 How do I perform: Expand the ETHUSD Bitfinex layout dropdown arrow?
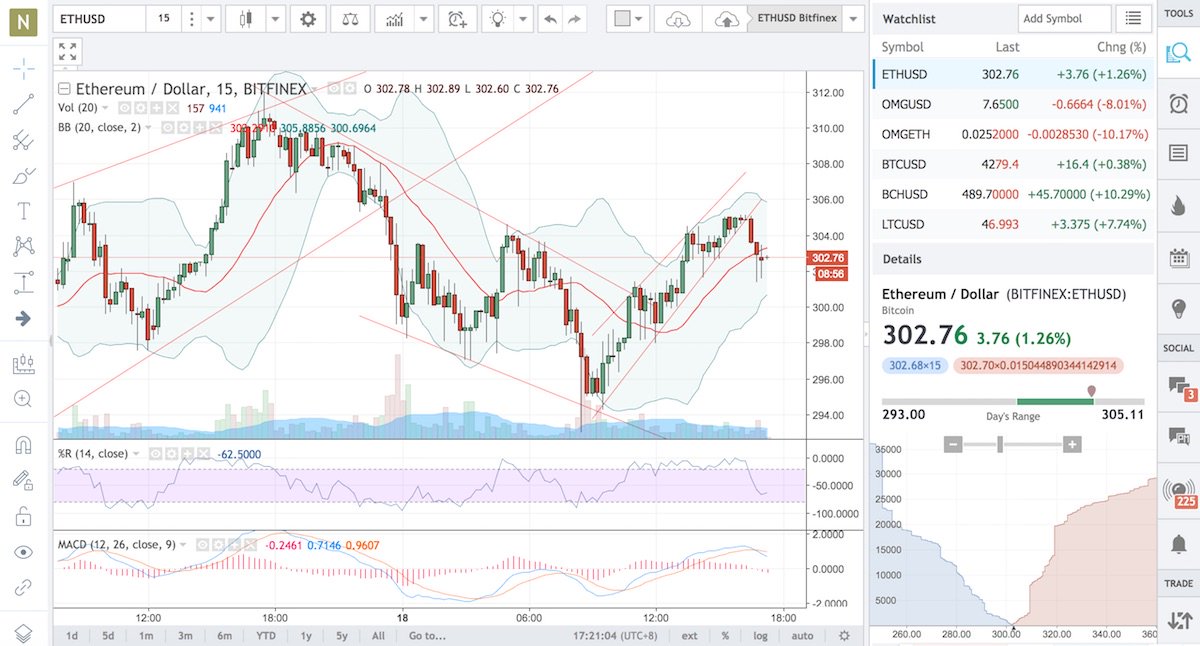[853, 19]
